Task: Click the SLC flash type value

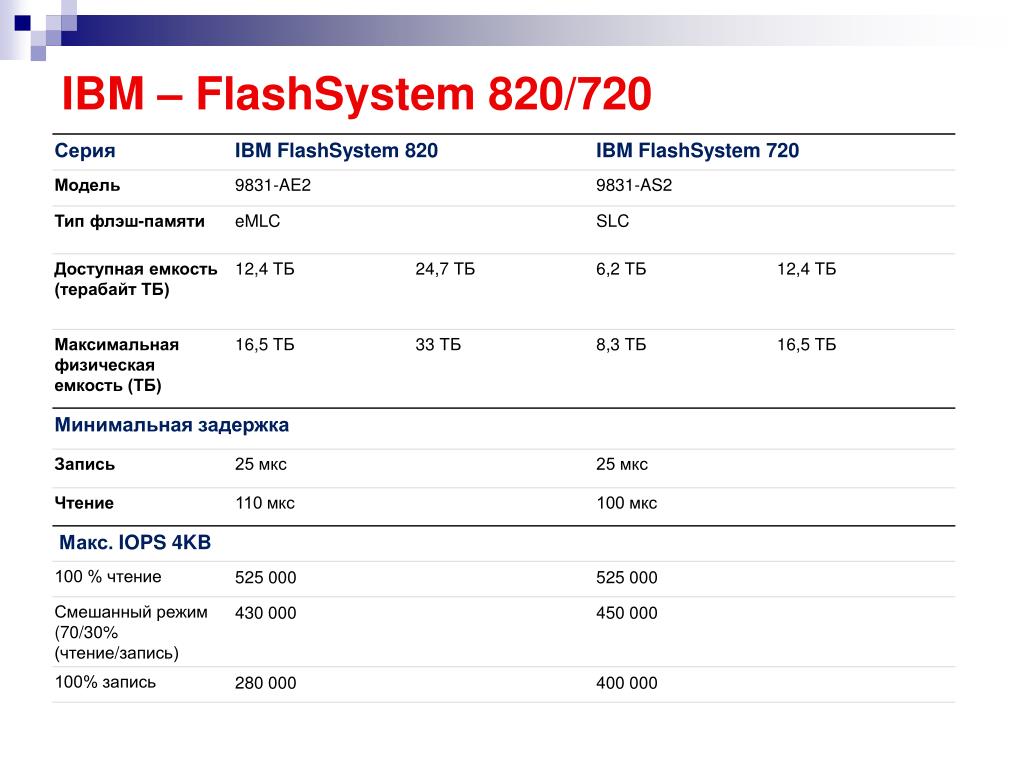Action: click(x=613, y=221)
